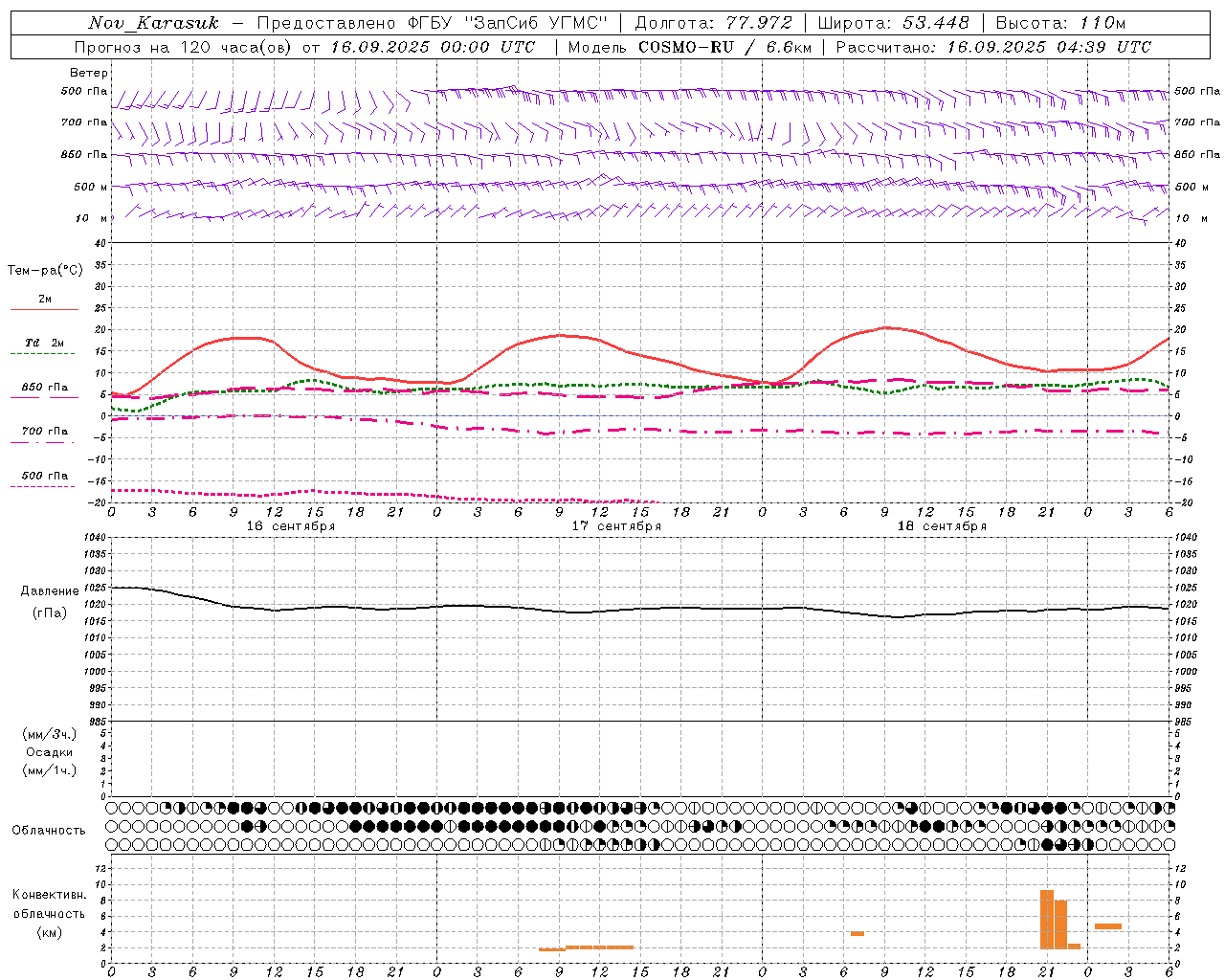Select the text Прогноз на 120 часа(ов)
The height and width of the screenshot is (980, 1225).
pyautogui.click(x=185, y=47)
